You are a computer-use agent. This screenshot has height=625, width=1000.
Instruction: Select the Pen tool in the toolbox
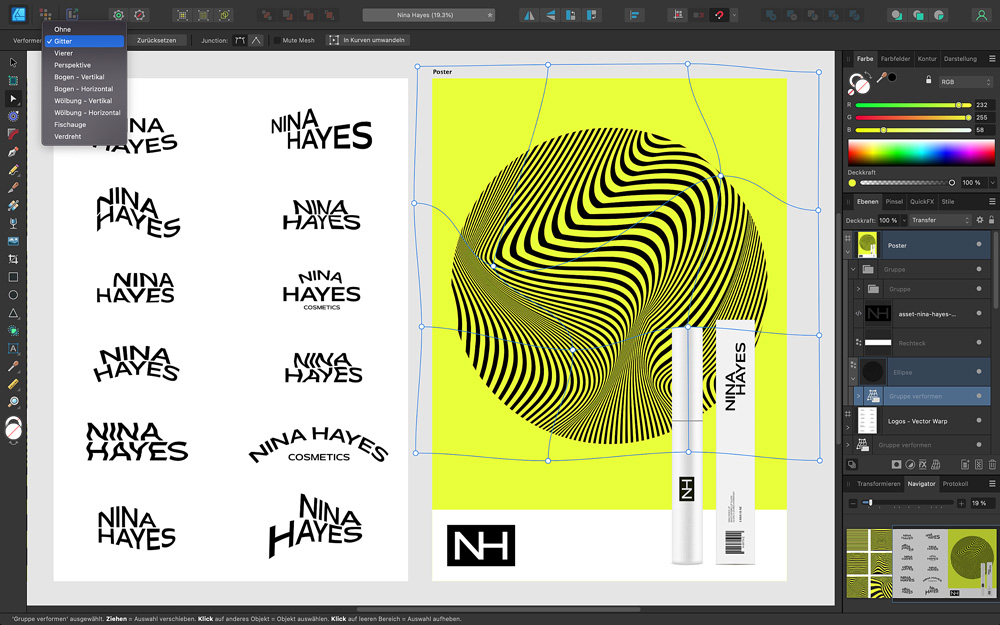(13, 152)
